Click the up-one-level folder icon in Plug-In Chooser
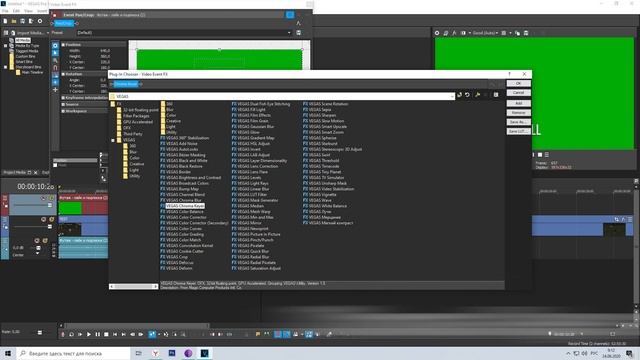This screenshot has width=640, height=360. coord(460,95)
